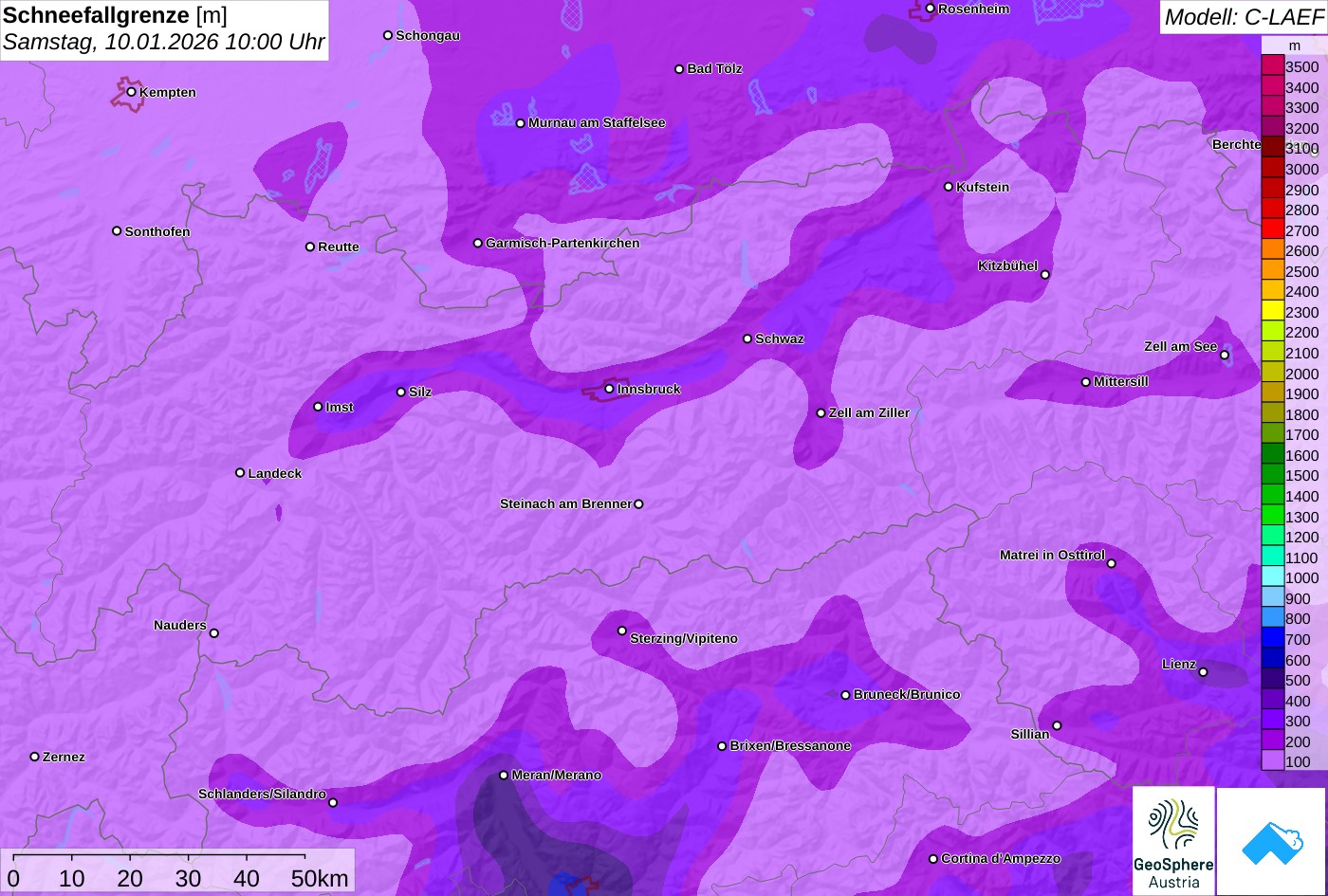Screen dimensions: 1328x896
Task: Select the "Zell am Ziller" label
Action: pos(869,413)
